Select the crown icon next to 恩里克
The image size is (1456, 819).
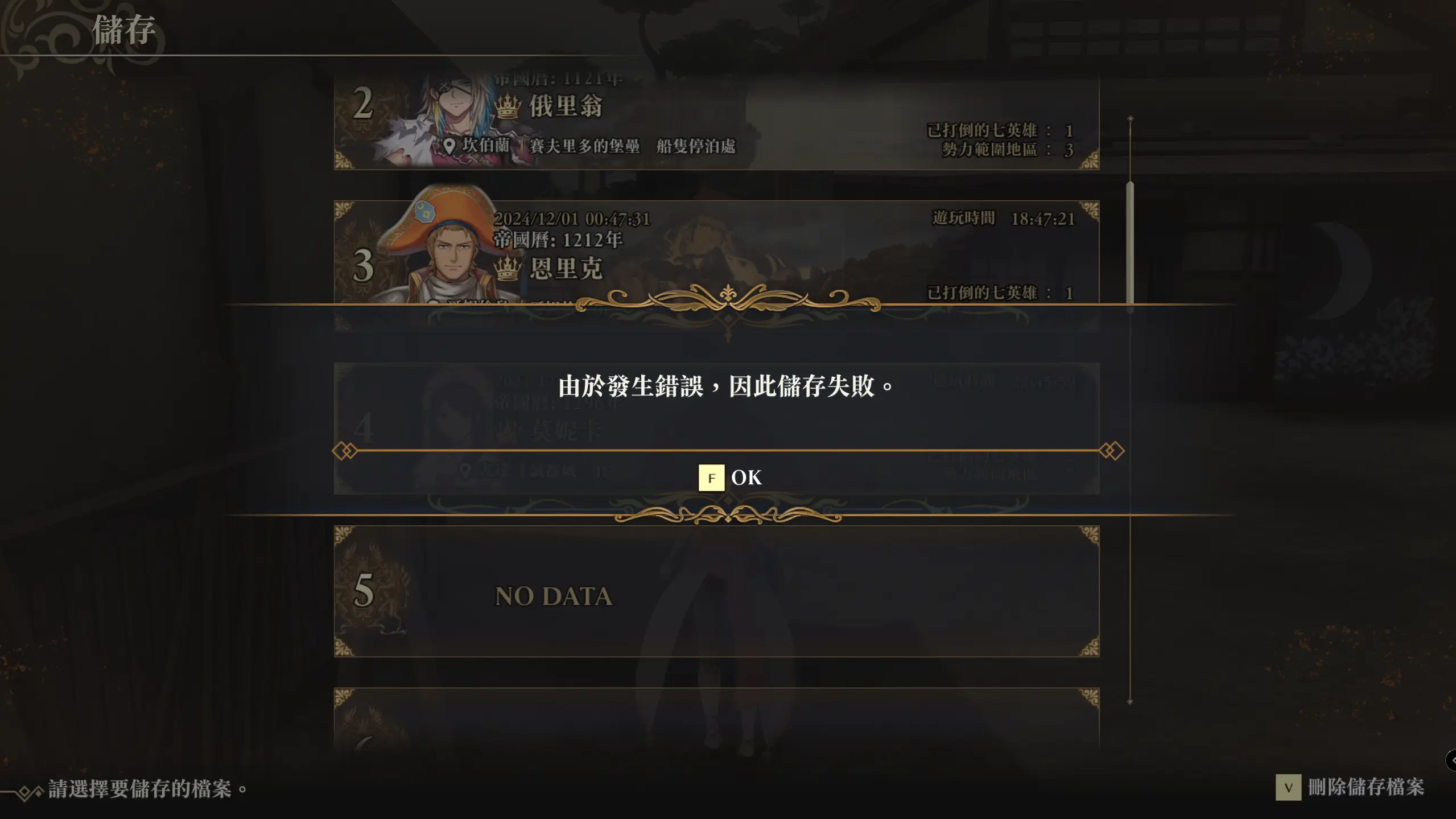click(x=508, y=268)
